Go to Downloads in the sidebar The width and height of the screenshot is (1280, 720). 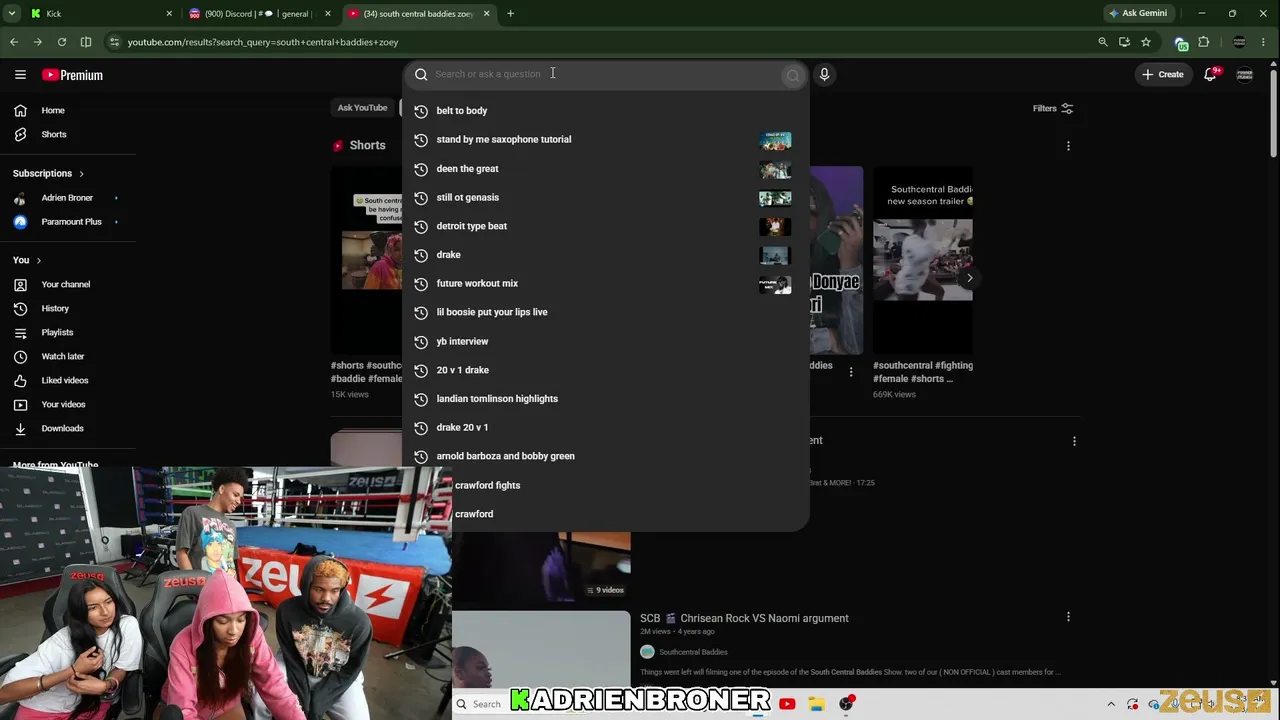62,428
